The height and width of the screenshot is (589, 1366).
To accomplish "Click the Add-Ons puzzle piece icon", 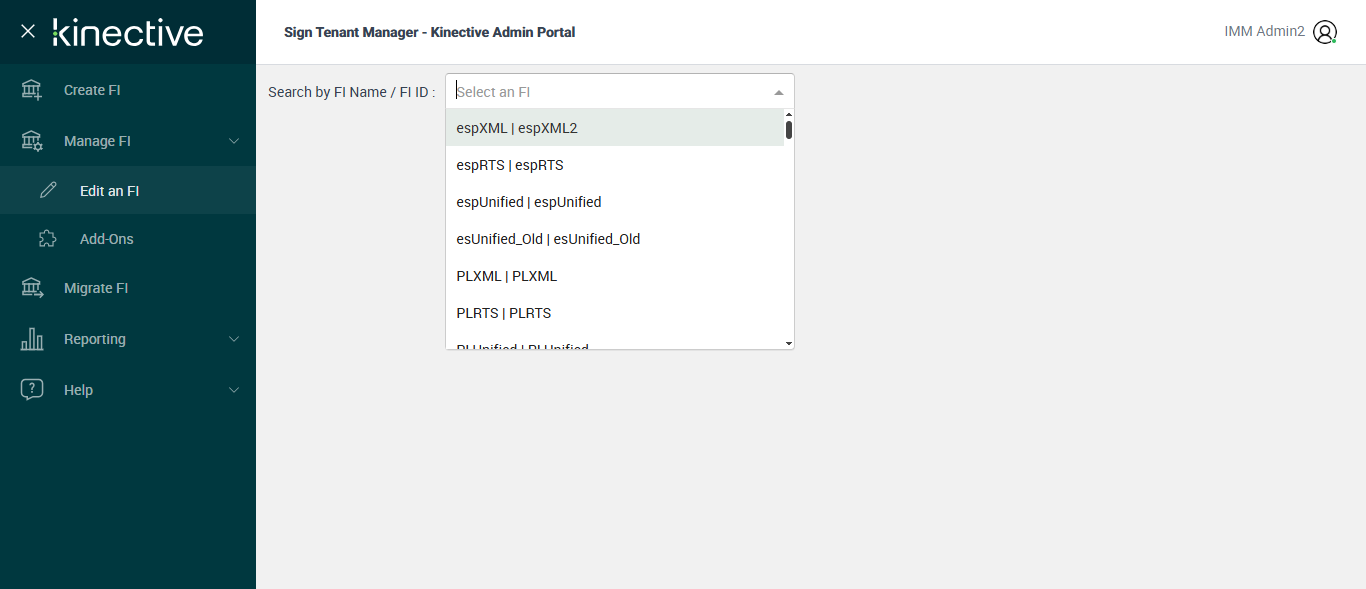I will point(48,239).
